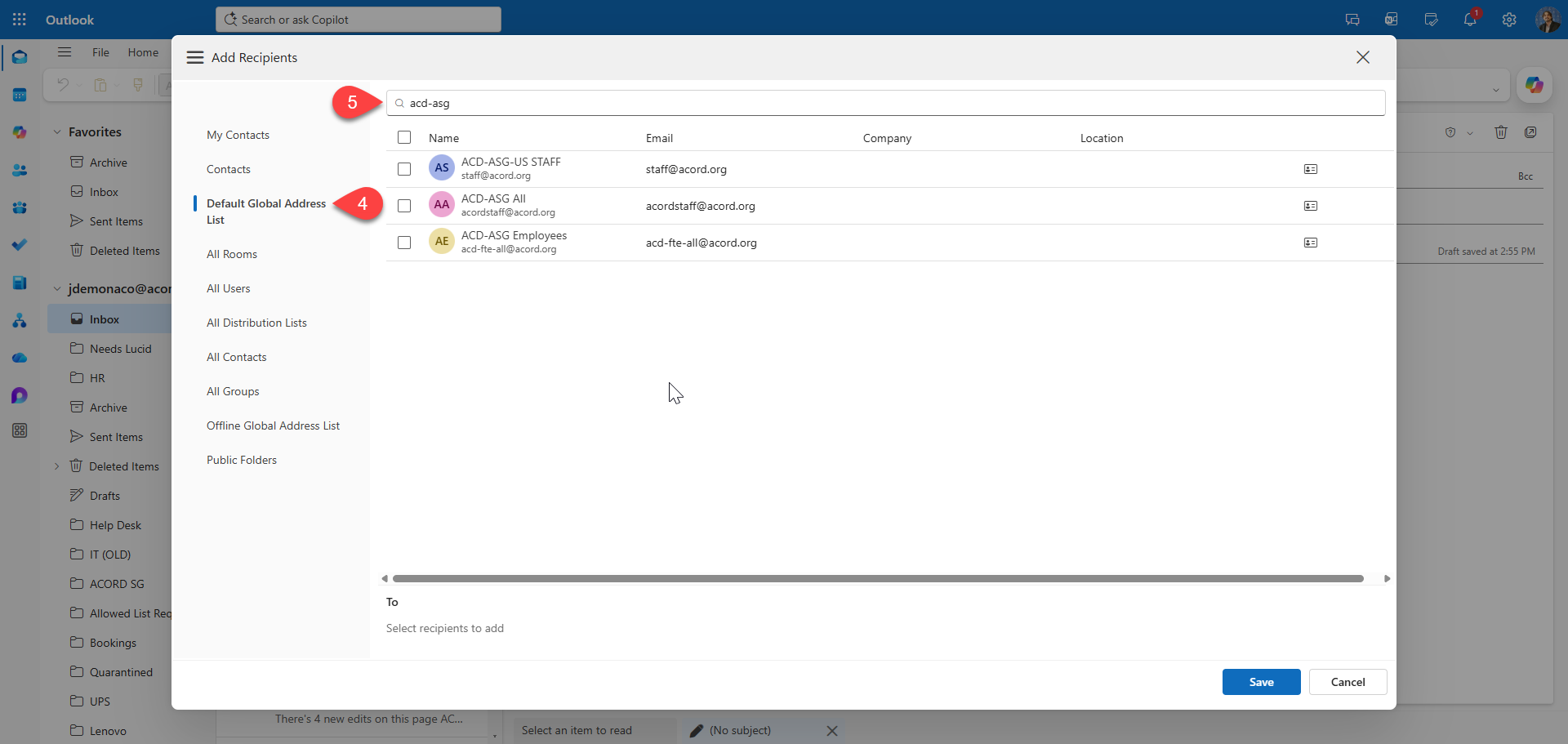Tick the ACD-ASG Employees checkbox
The width and height of the screenshot is (1568, 744).
coord(404,243)
